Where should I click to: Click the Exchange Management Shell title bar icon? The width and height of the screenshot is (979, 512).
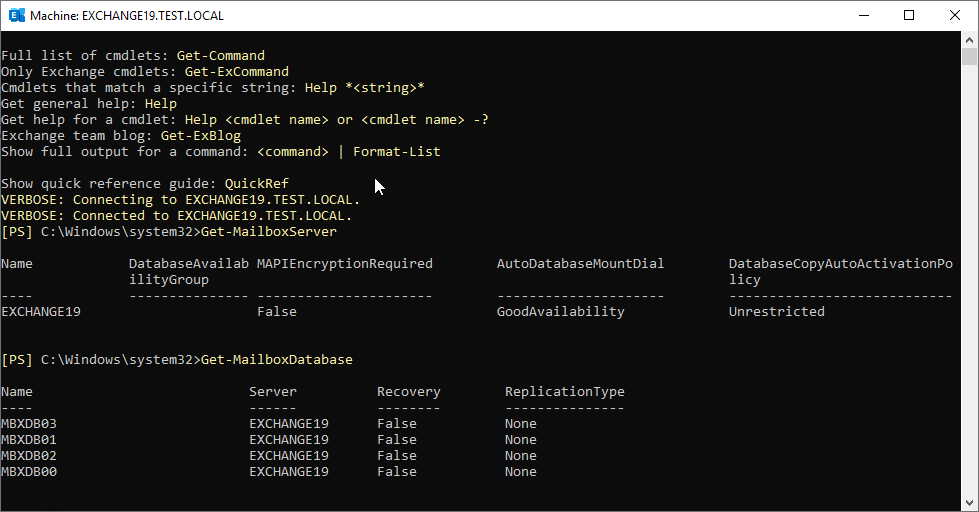click(17, 16)
